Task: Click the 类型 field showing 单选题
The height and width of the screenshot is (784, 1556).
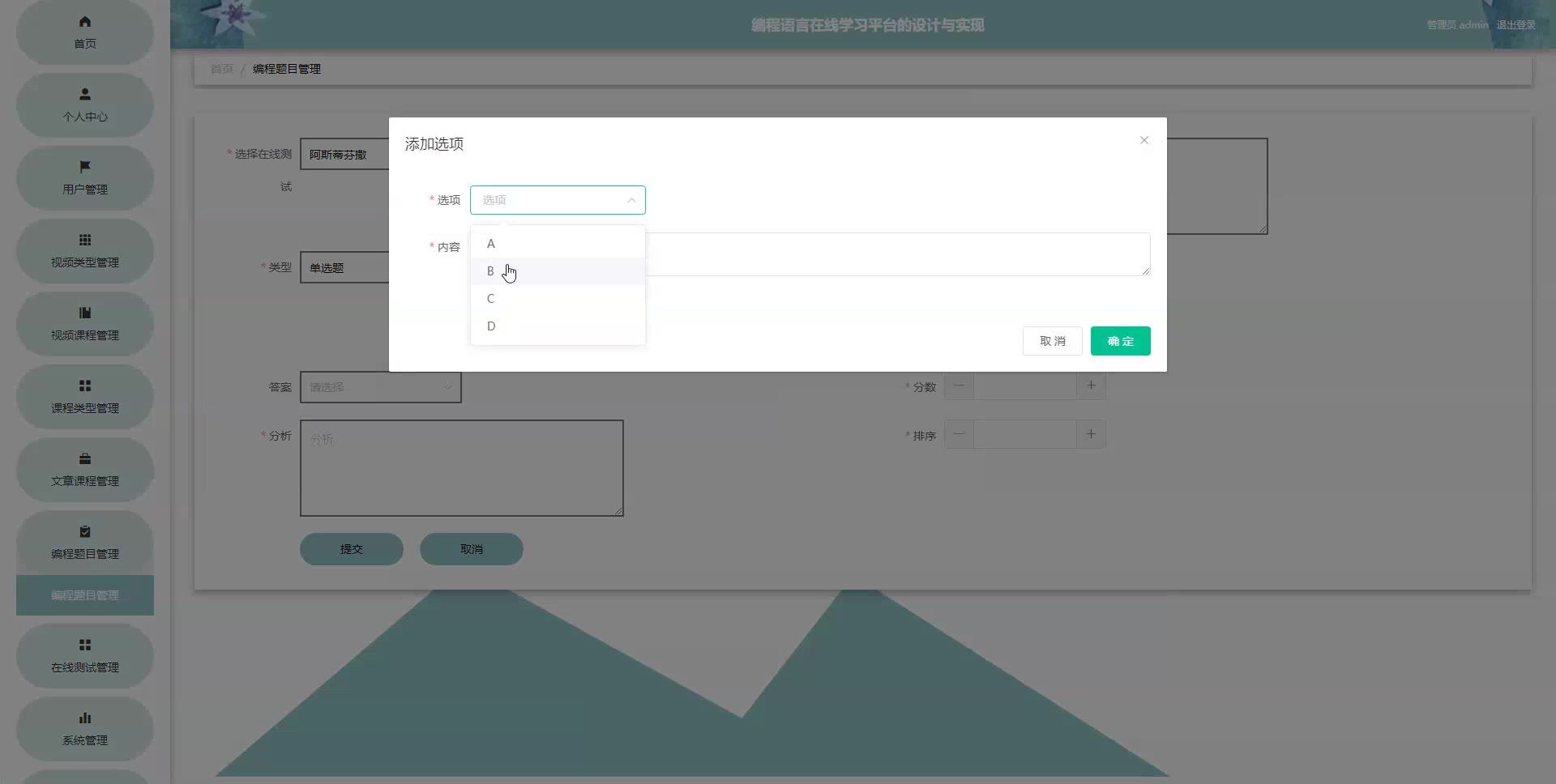Action: point(344,267)
